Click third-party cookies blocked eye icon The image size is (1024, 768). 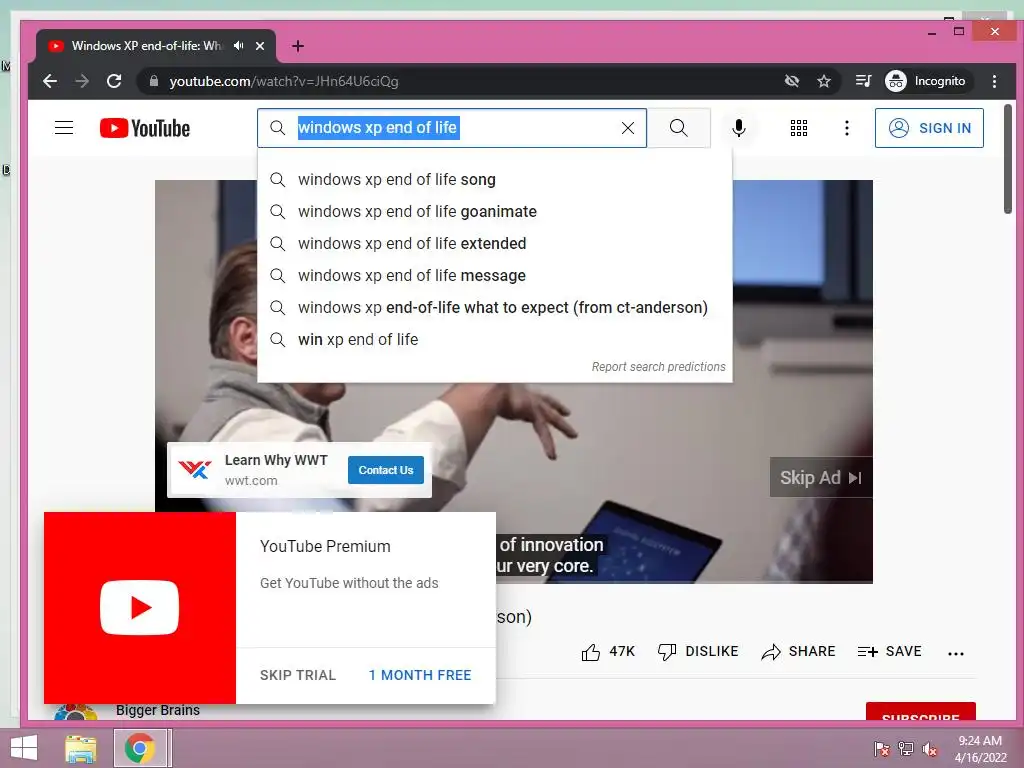tap(792, 81)
